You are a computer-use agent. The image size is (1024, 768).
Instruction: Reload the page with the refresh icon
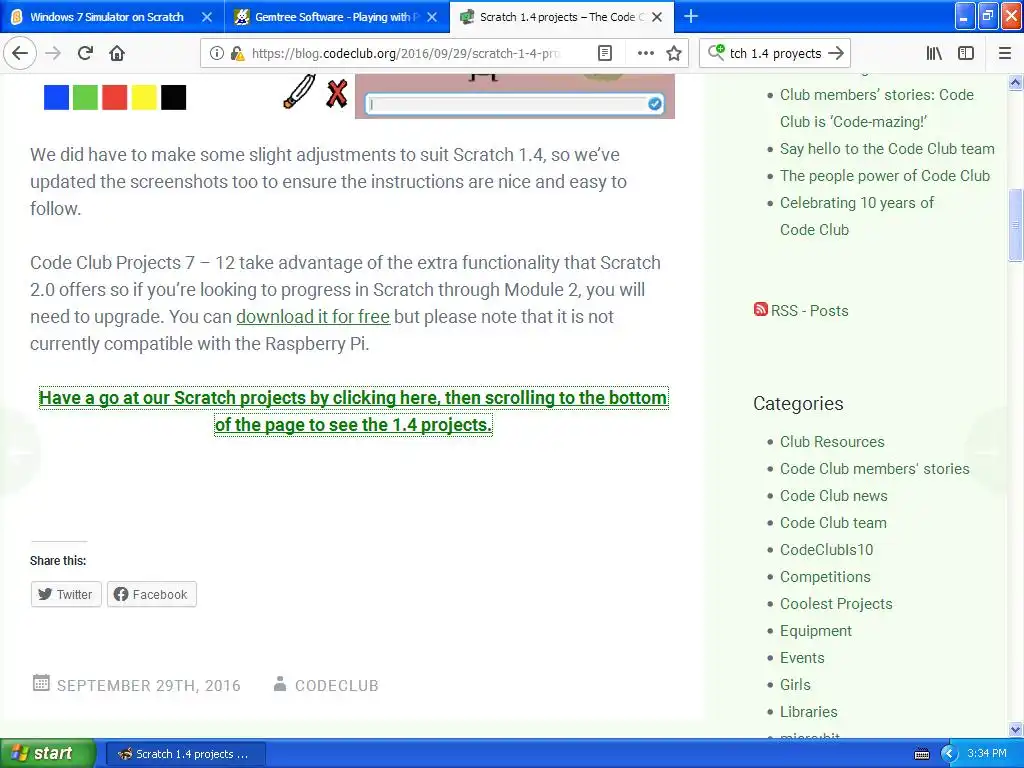point(85,53)
